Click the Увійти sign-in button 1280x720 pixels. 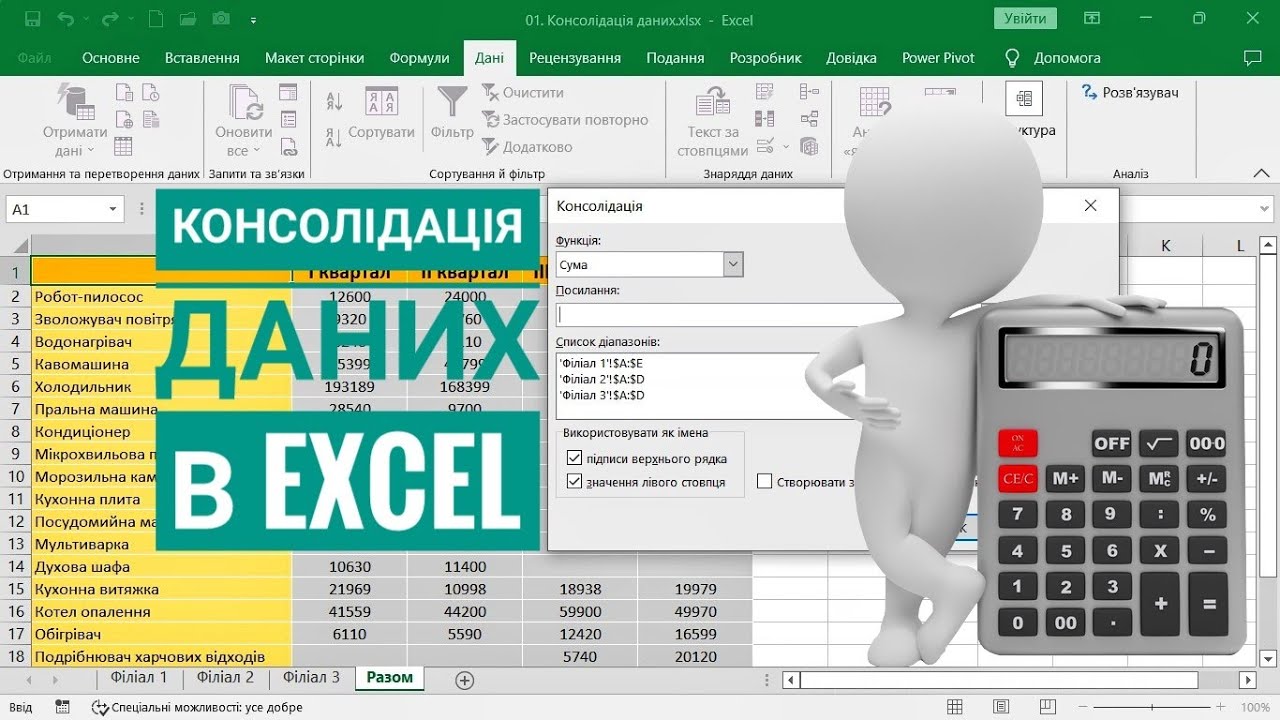coord(1026,18)
